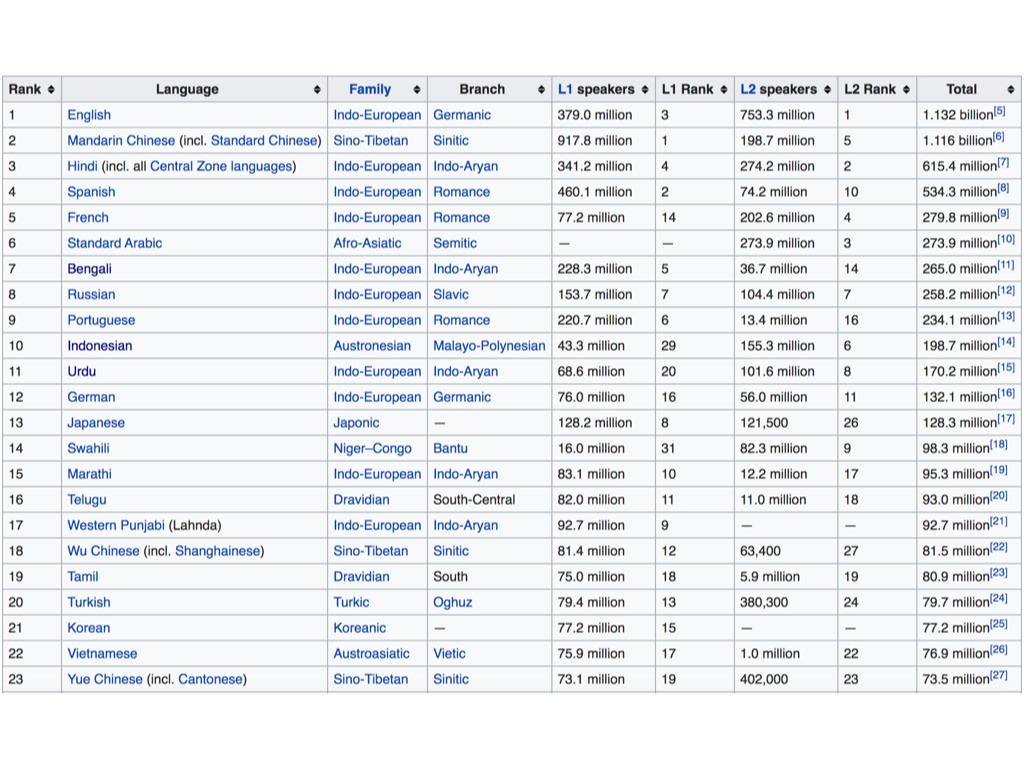Open the Standard Arabic link
This screenshot has height=768, width=1024.
(x=114, y=243)
